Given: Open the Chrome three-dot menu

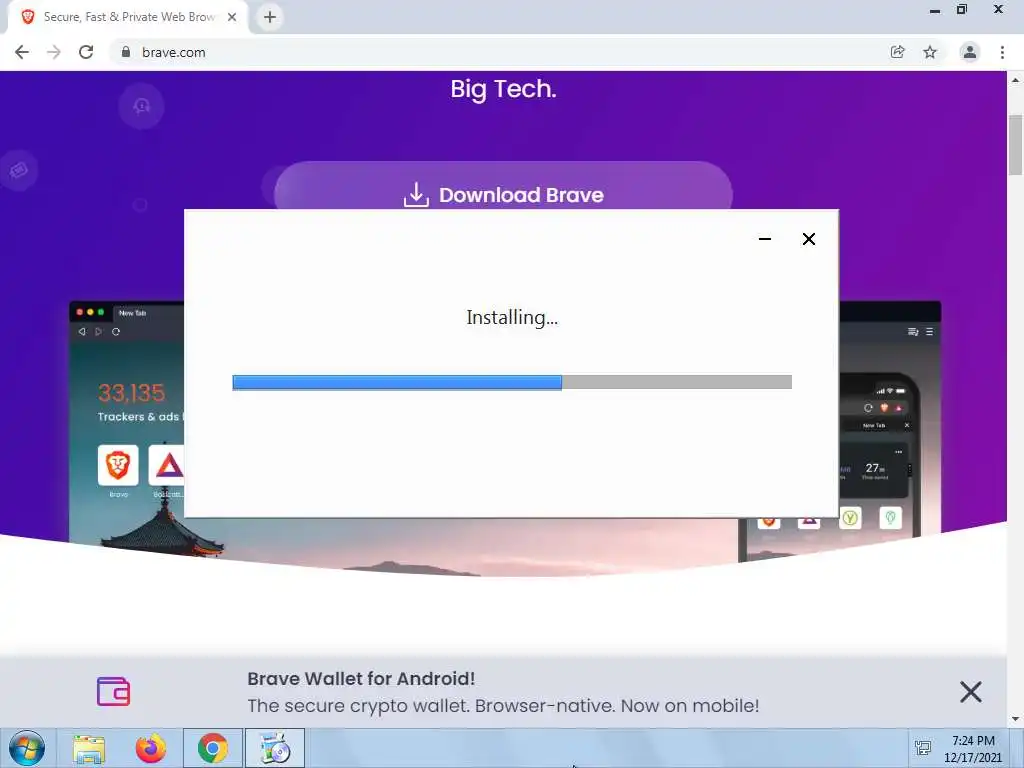Looking at the screenshot, I should [1002, 52].
